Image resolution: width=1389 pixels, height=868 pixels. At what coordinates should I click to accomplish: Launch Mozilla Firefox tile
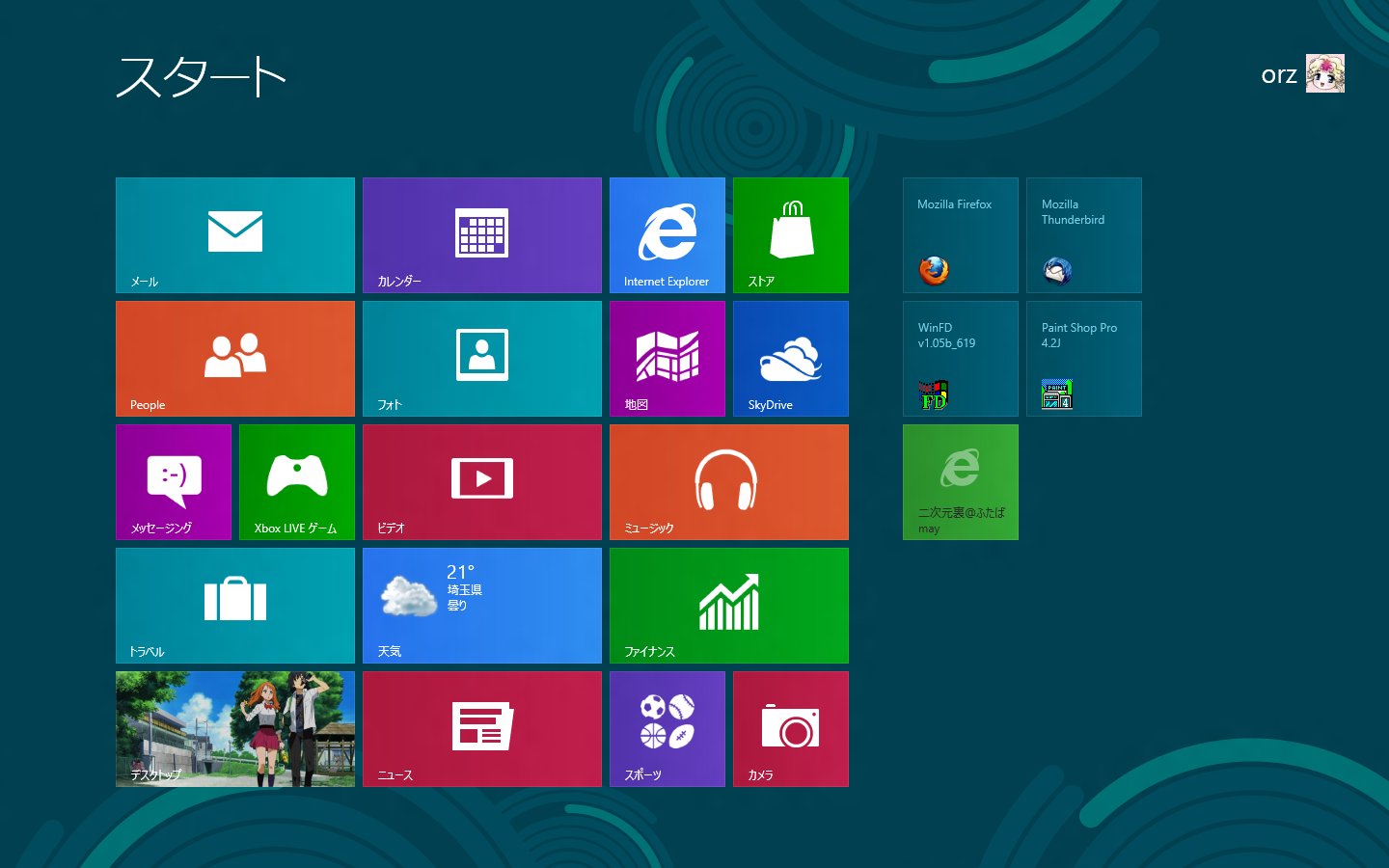point(961,235)
